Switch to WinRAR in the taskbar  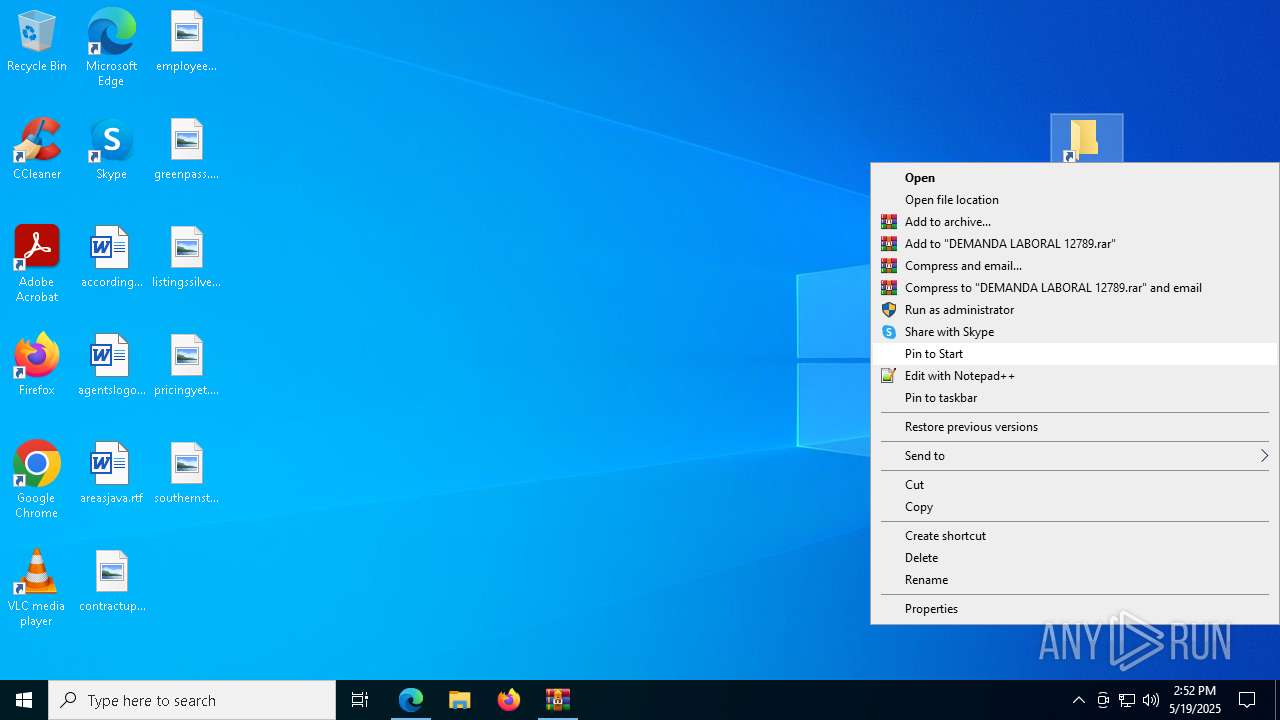click(558, 700)
